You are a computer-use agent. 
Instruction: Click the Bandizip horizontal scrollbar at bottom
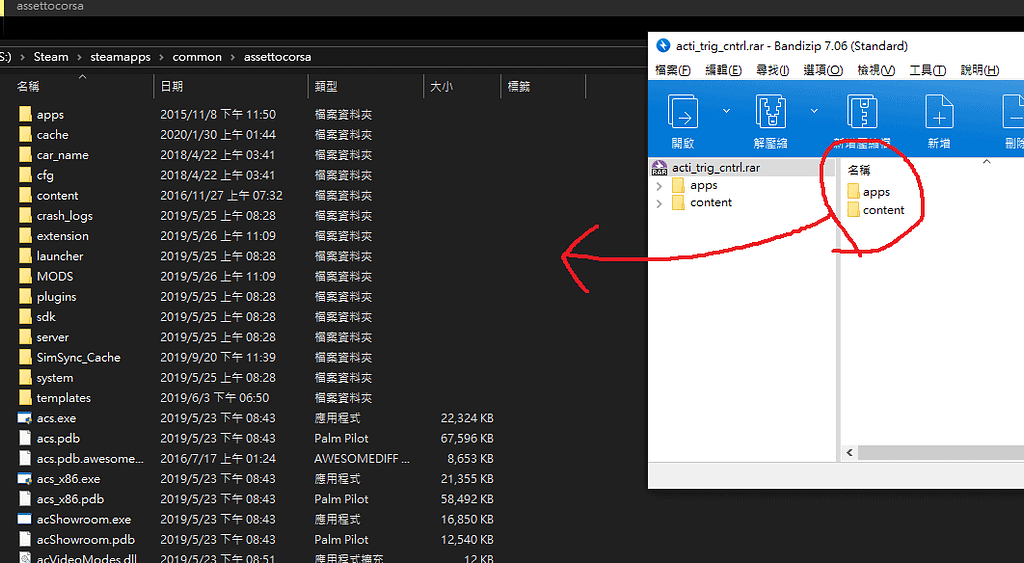tap(930, 454)
